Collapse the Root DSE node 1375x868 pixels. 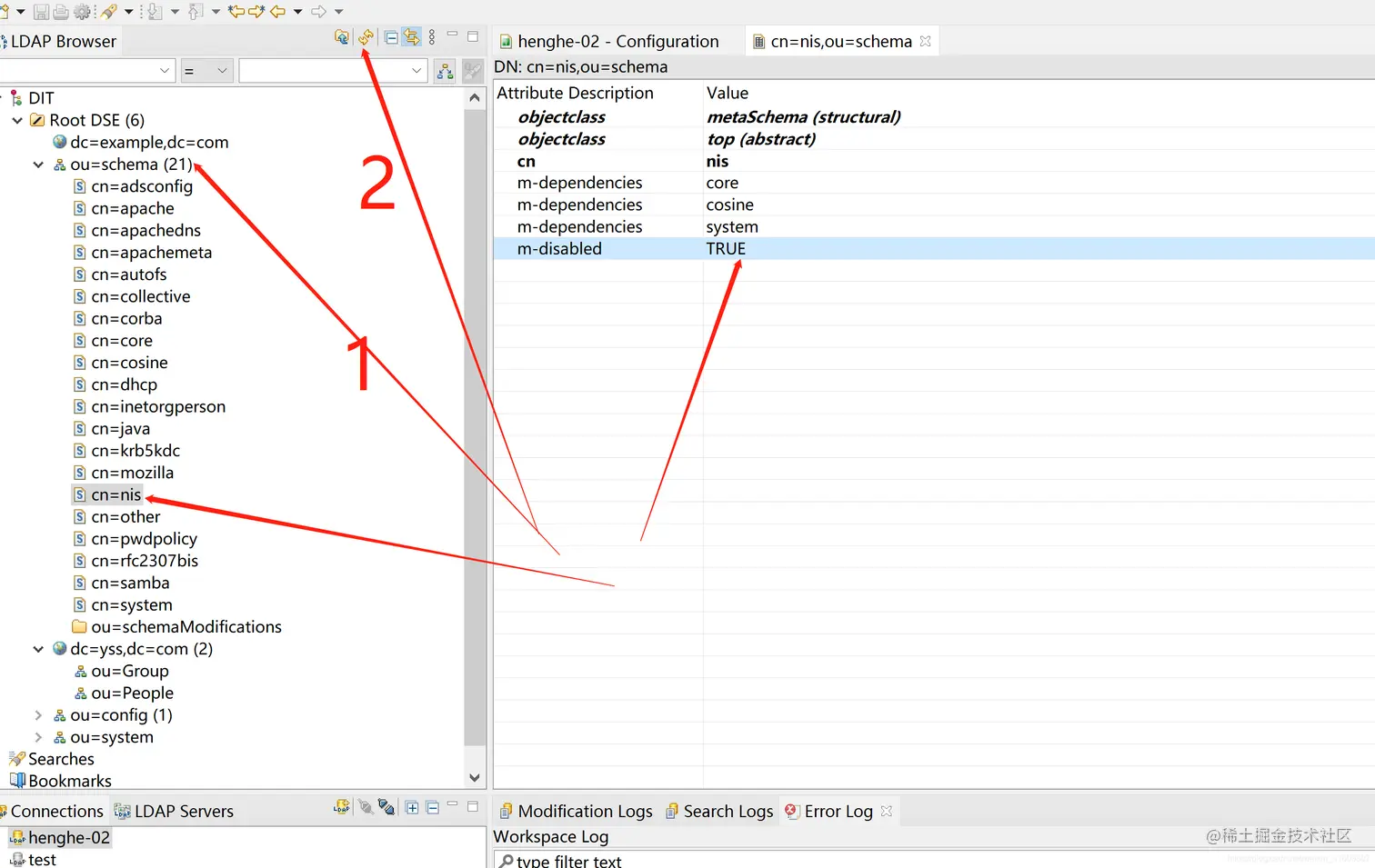click(16, 120)
